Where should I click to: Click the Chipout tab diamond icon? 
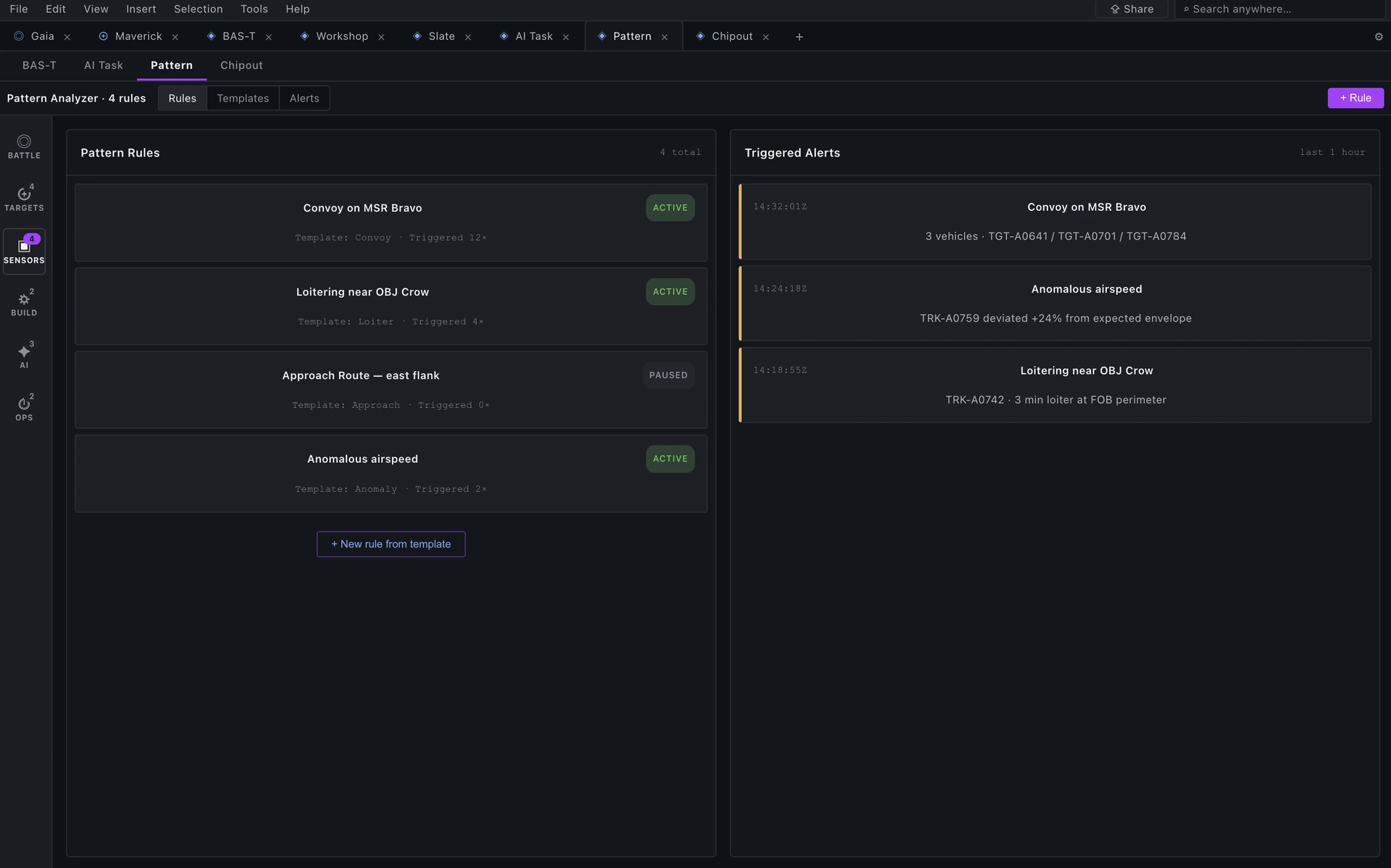(x=700, y=36)
